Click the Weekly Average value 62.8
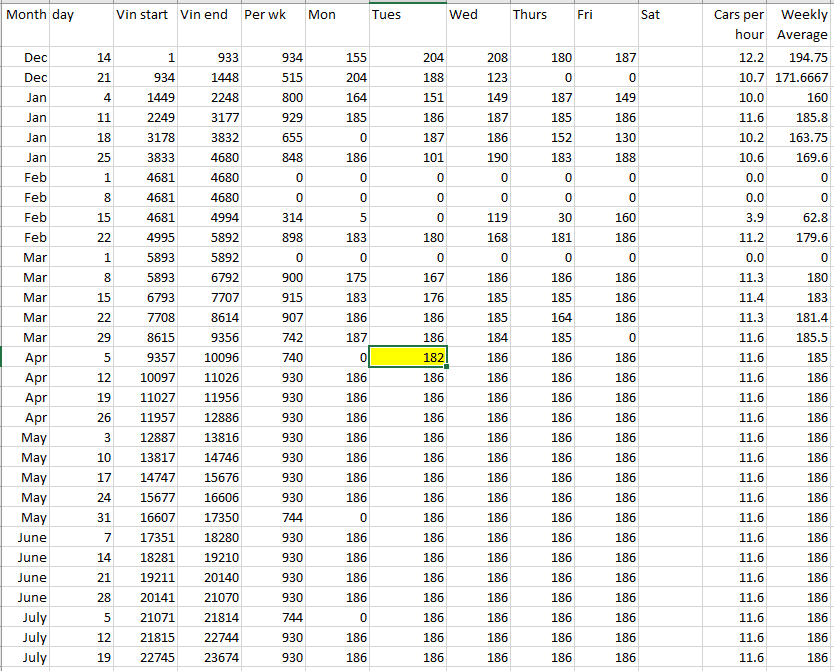 coord(801,218)
